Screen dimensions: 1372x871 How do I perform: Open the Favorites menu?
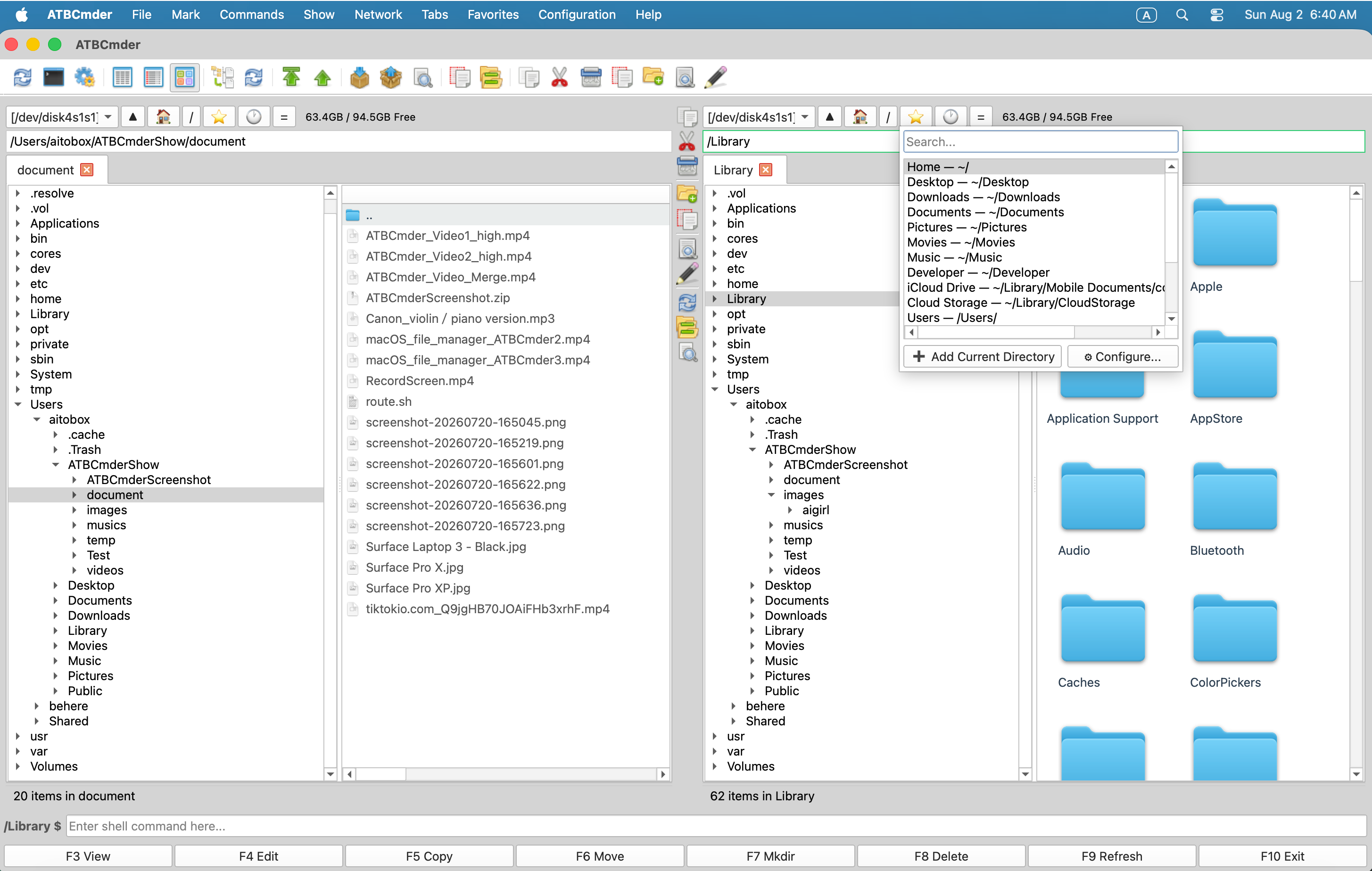click(493, 15)
